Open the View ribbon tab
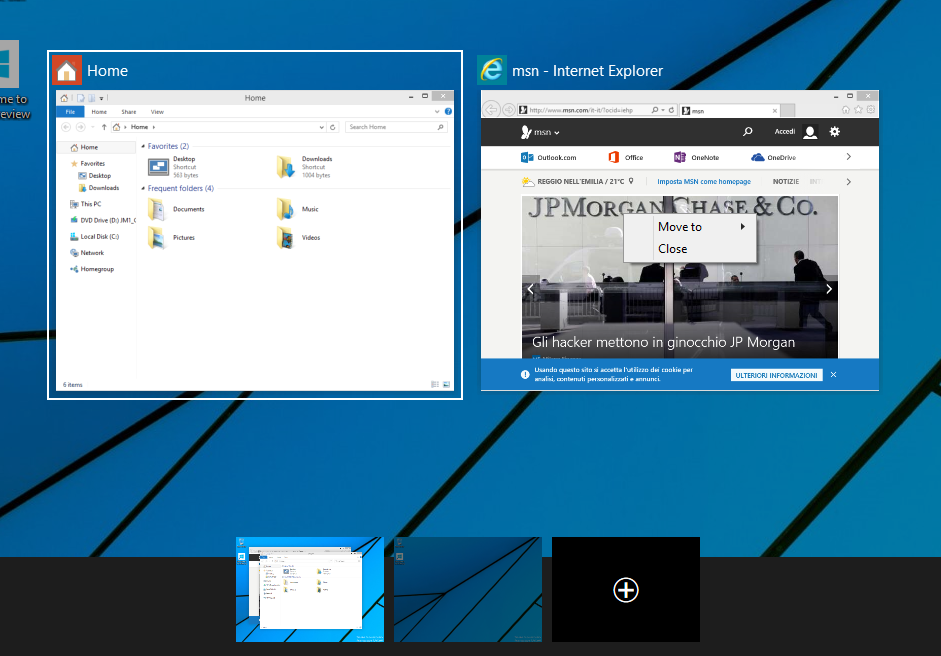Screen dimensions: 941x656 click(157, 112)
